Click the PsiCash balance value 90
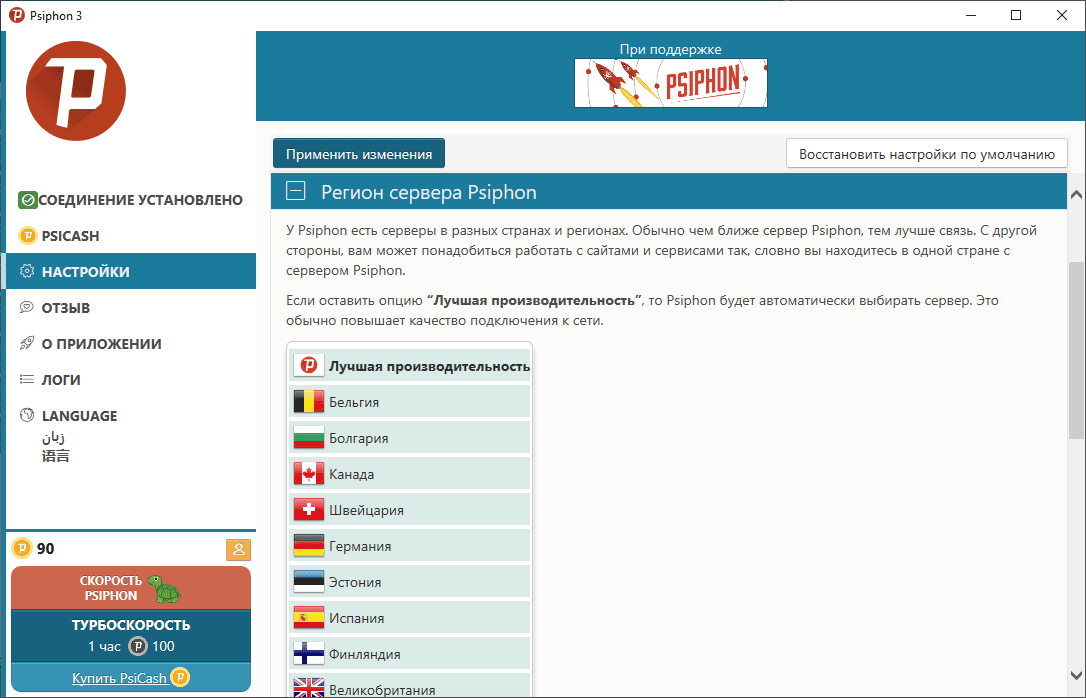Image resolution: width=1086 pixels, height=698 pixels. 46,549
